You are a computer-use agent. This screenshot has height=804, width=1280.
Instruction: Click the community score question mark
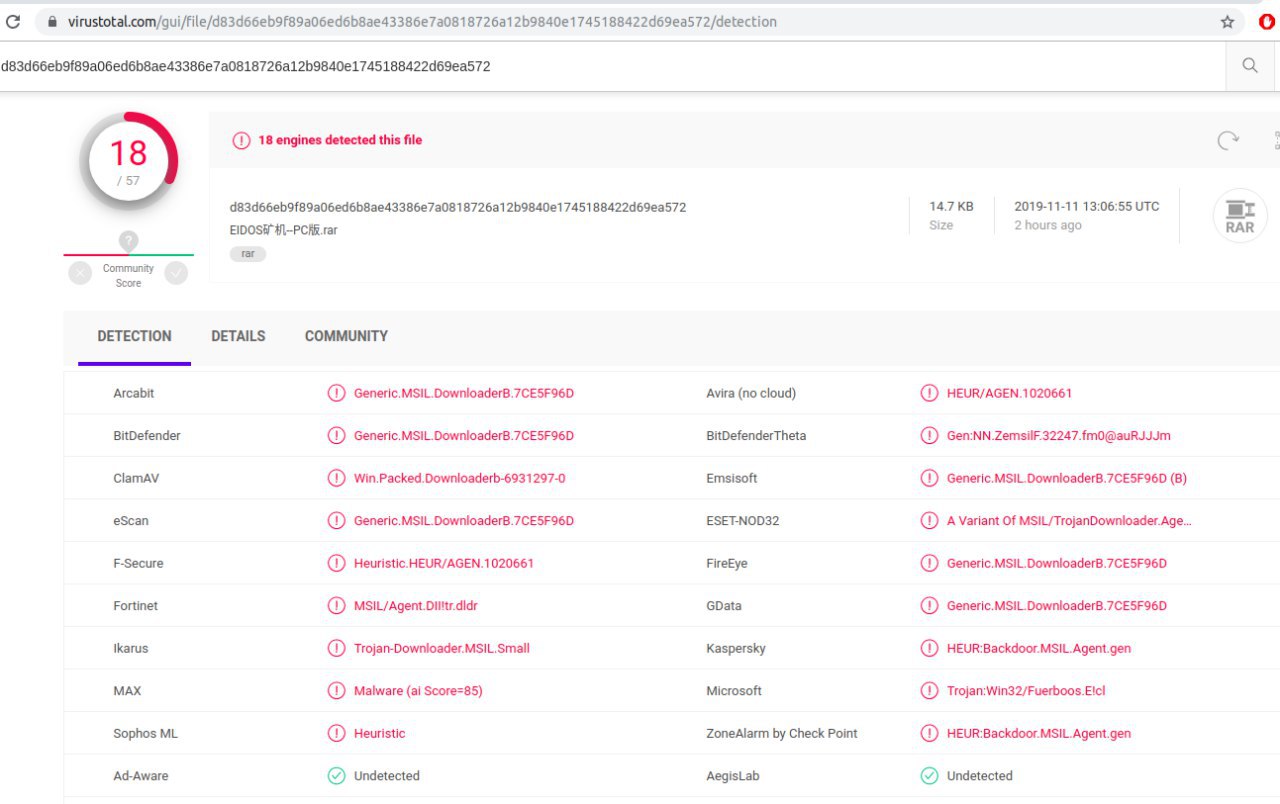point(128,241)
